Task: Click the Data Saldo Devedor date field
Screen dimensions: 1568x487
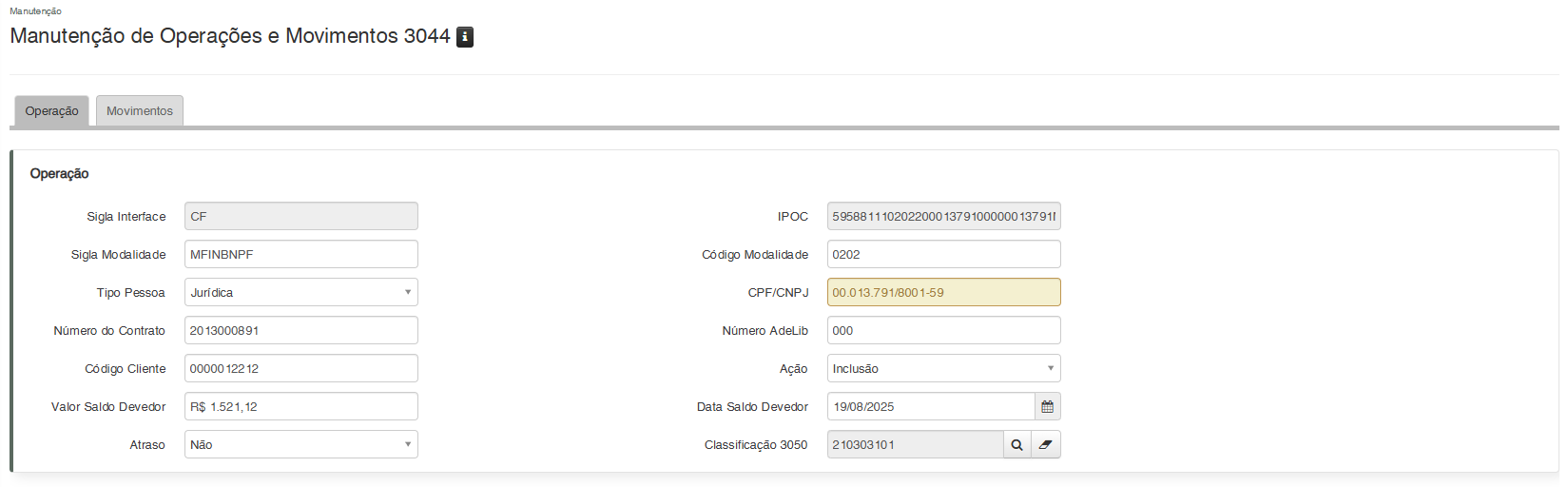Action: tap(930, 406)
